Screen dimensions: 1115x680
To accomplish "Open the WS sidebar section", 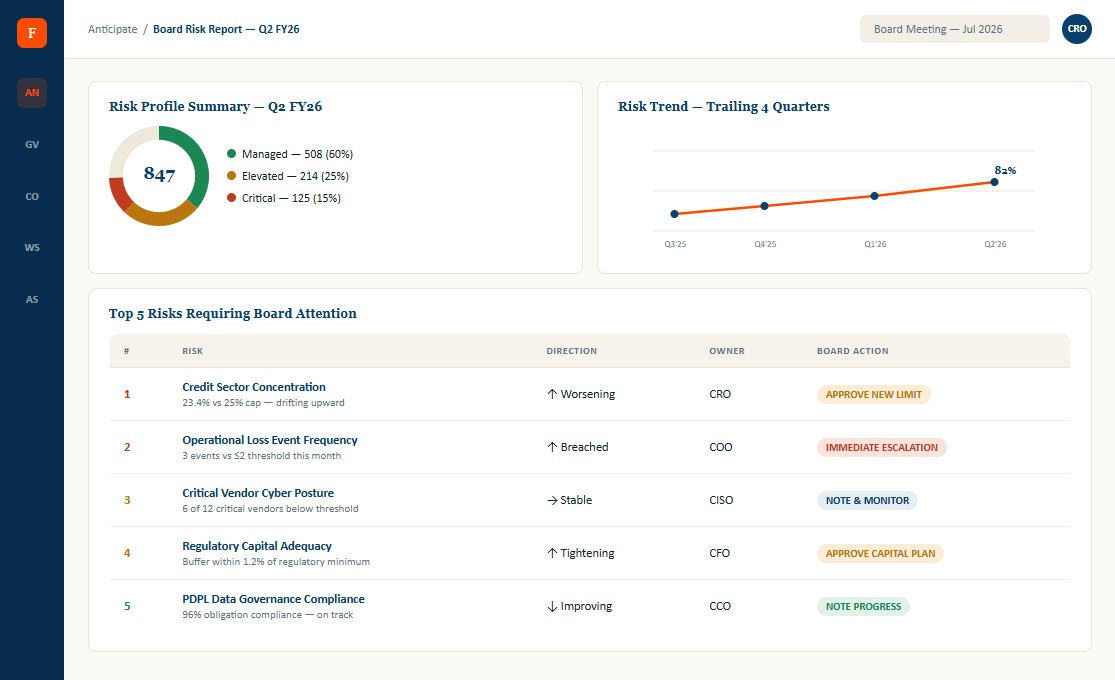I will 32,248.
